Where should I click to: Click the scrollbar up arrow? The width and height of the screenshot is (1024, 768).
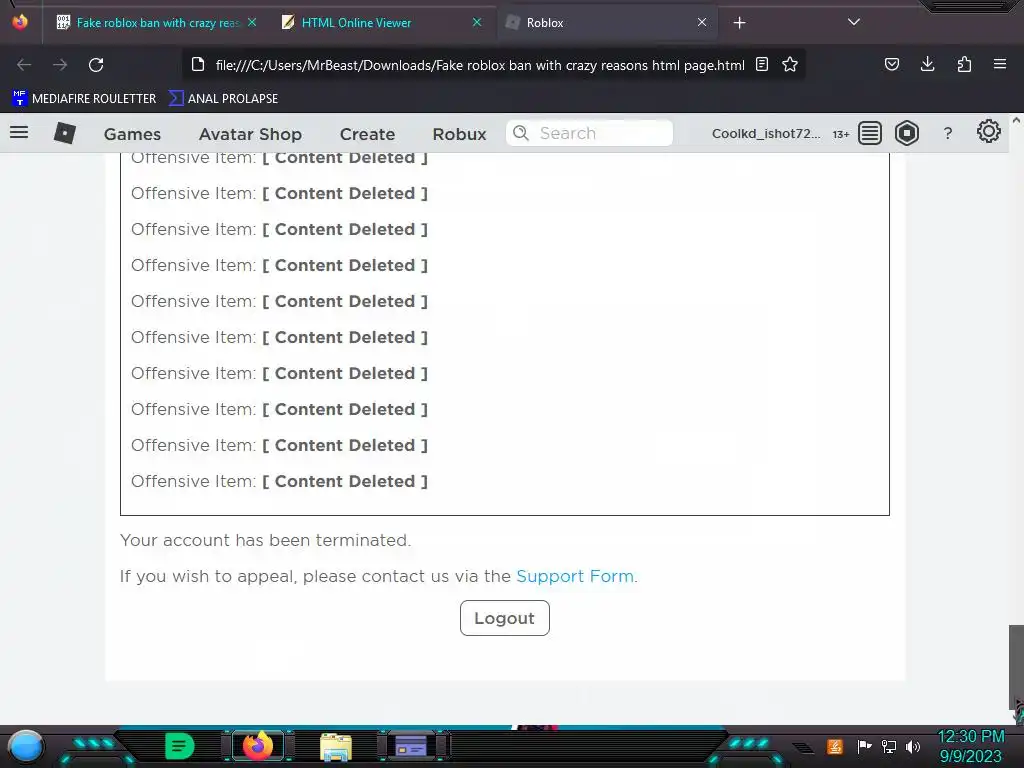tap(1016, 121)
